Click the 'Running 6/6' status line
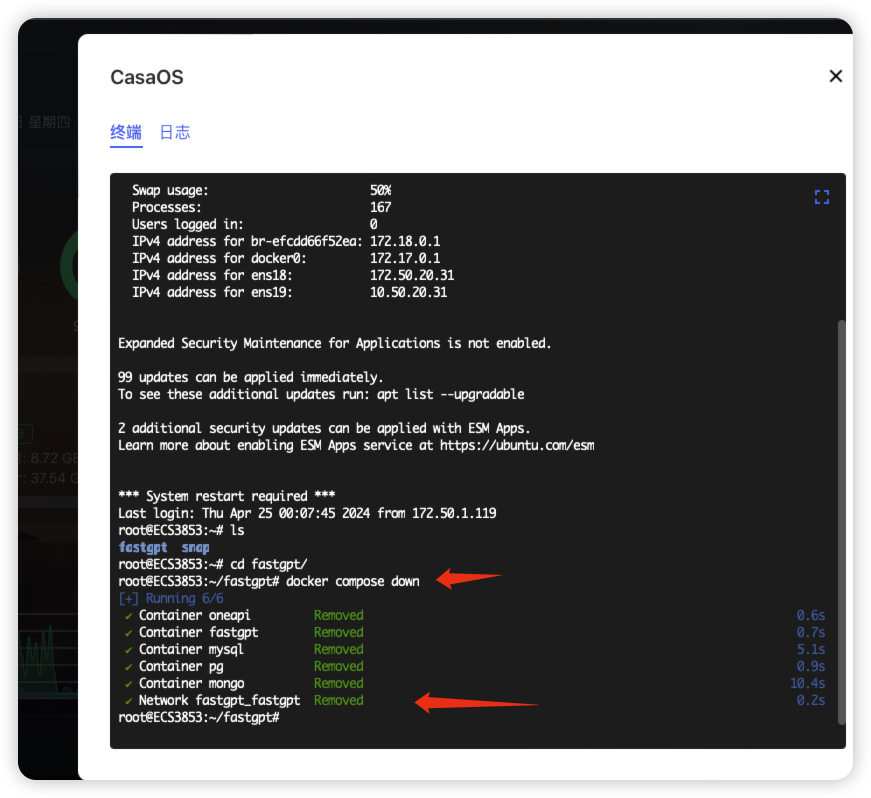The width and height of the screenshot is (871, 798). click(x=171, y=599)
